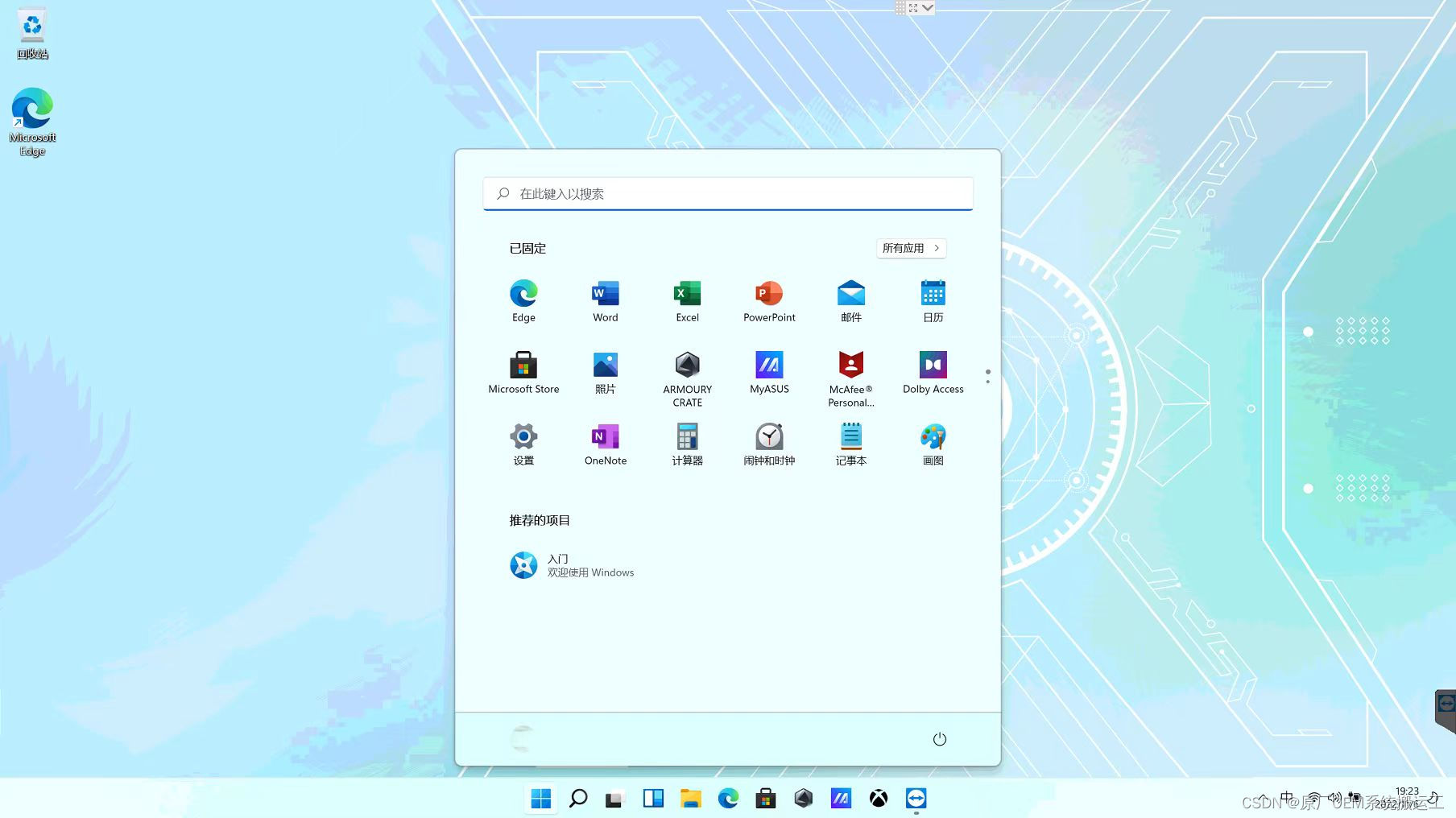
Task: Open Xbox app from the taskbar
Action: [x=879, y=798]
